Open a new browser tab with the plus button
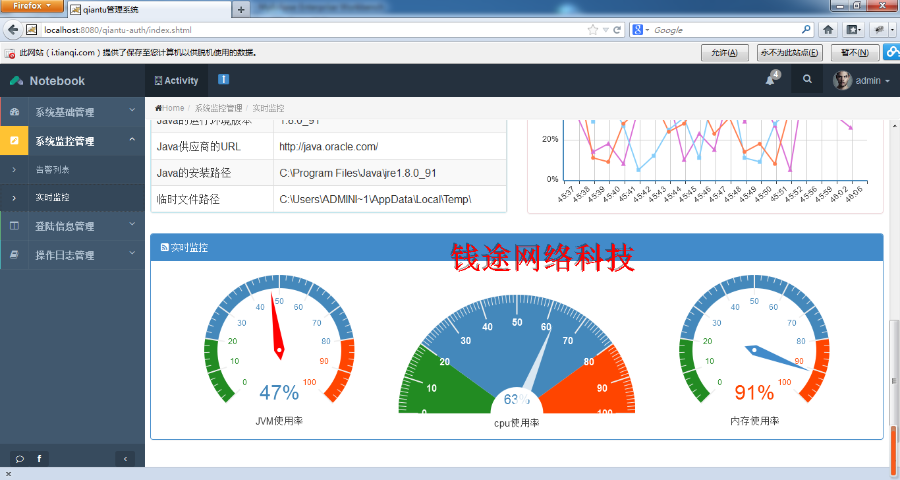Screen dimensions: 900x480 coord(241,10)
